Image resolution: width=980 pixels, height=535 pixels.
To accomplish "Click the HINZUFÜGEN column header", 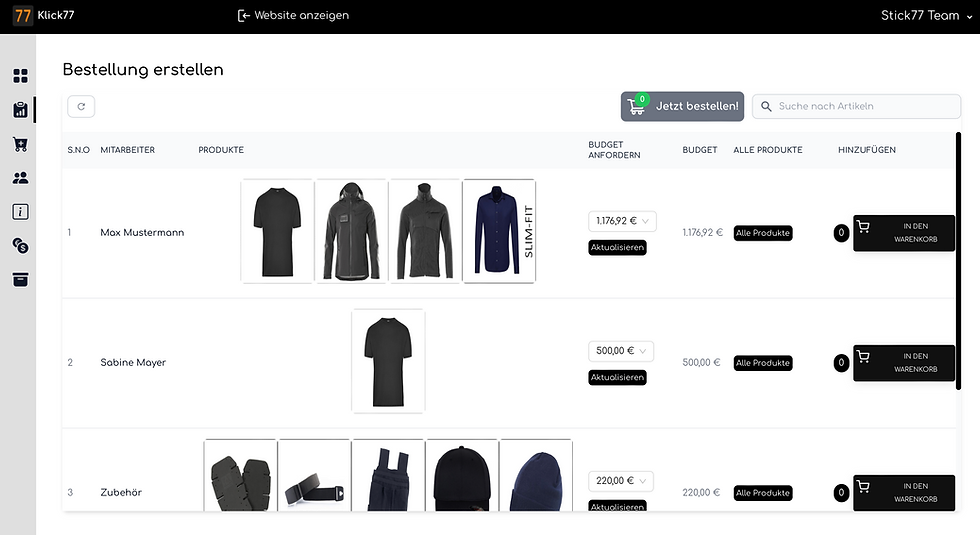I will click(867, 150).
